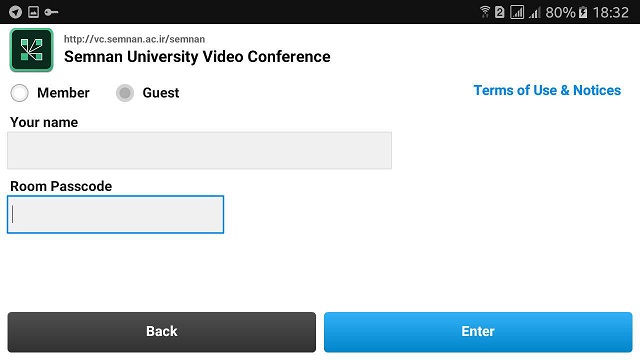Screen dimensions: 640x360
Task: Tap the Back button
Action: (162, 332)
